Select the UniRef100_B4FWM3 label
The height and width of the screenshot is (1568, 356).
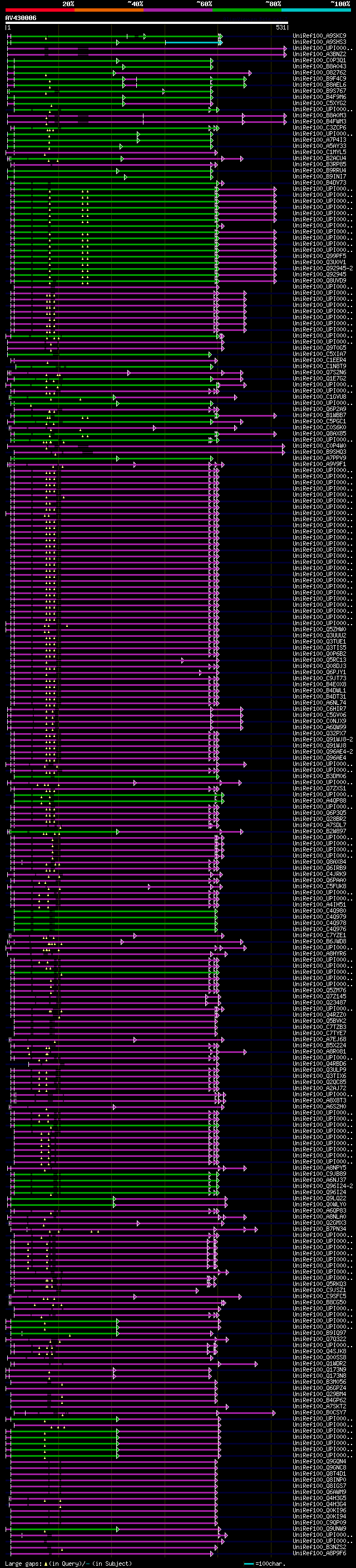(319, 121)
